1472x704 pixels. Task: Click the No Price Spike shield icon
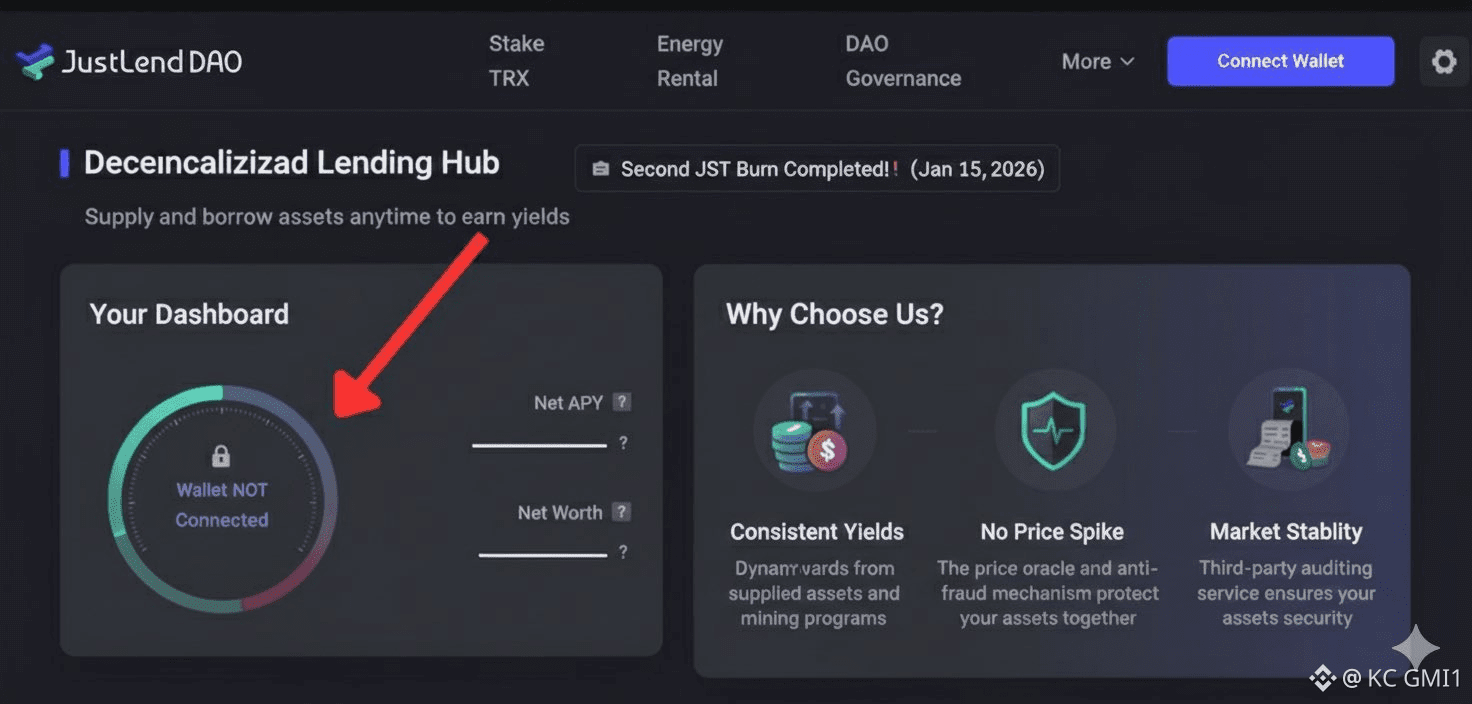click(1052, 432)
